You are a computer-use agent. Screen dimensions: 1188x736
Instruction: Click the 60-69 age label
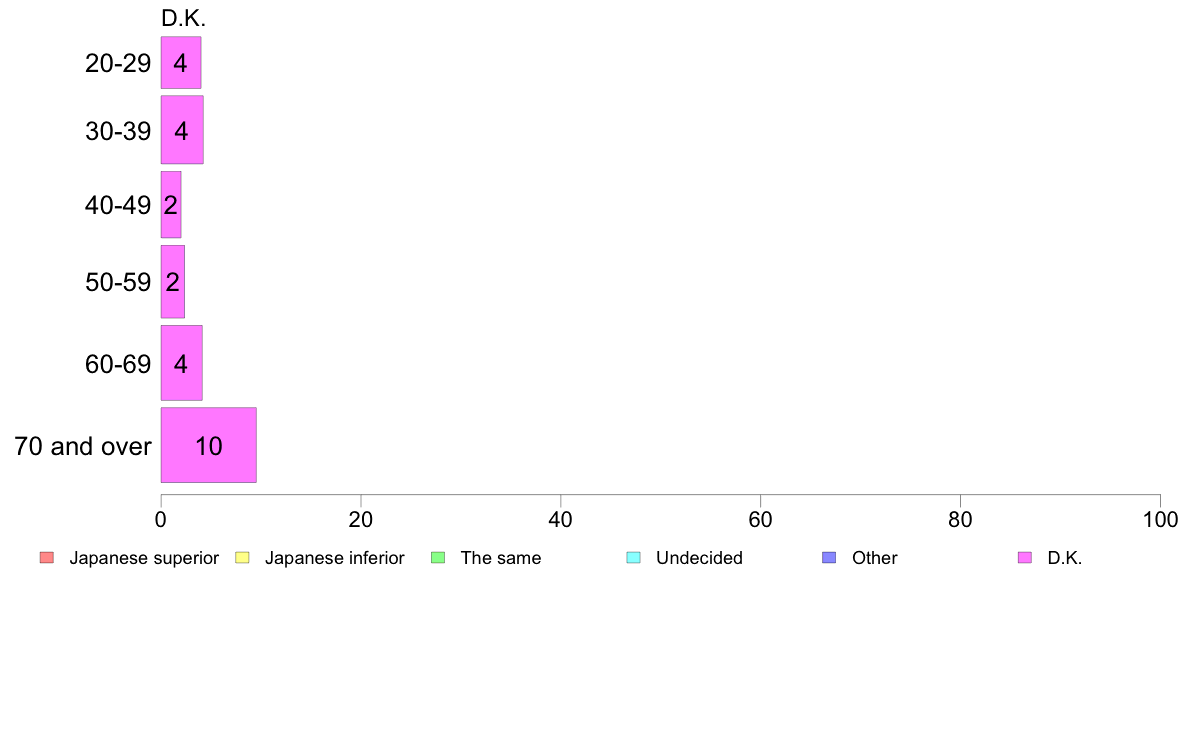(x=118, y=365)
